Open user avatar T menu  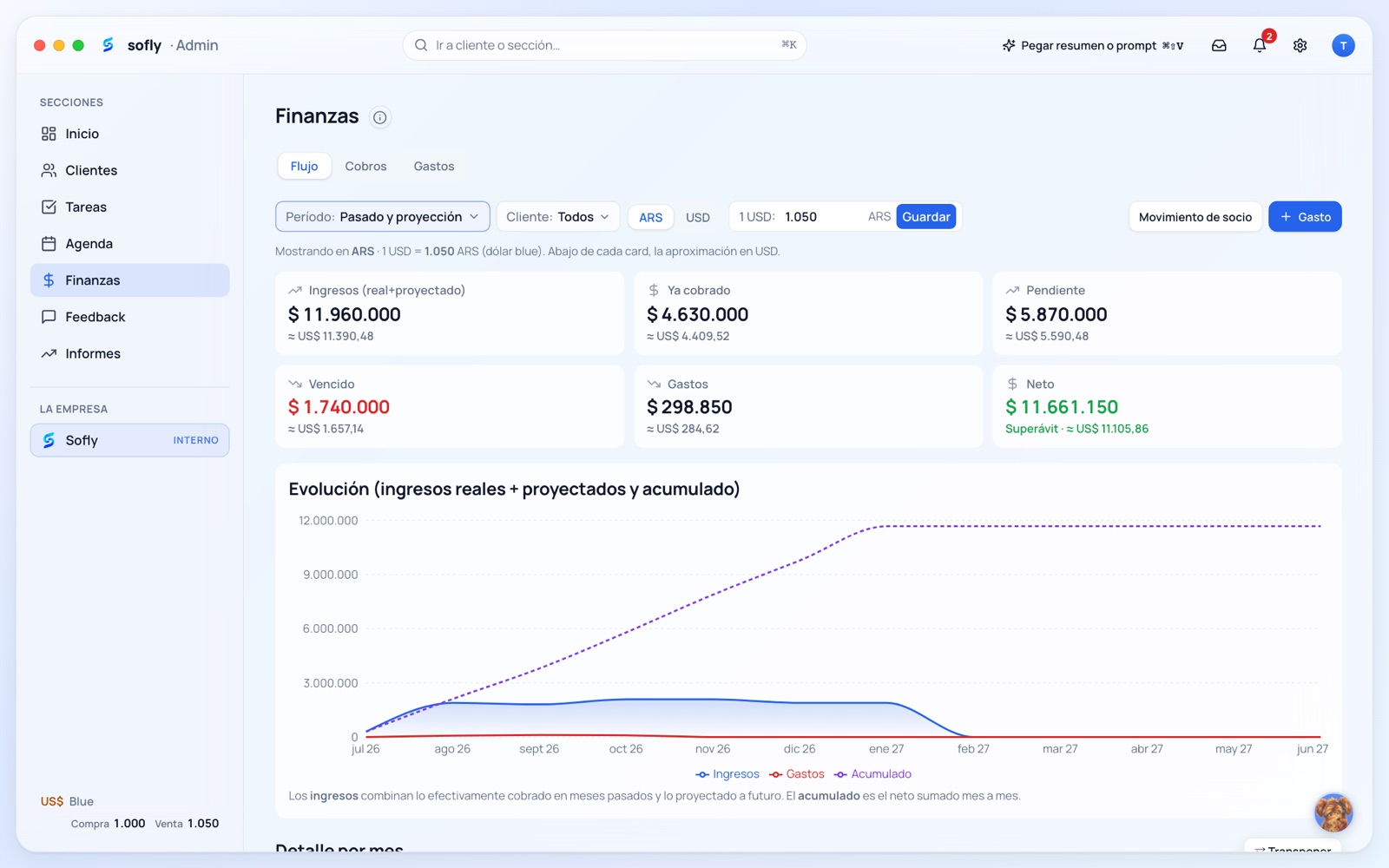(1343, 45)
